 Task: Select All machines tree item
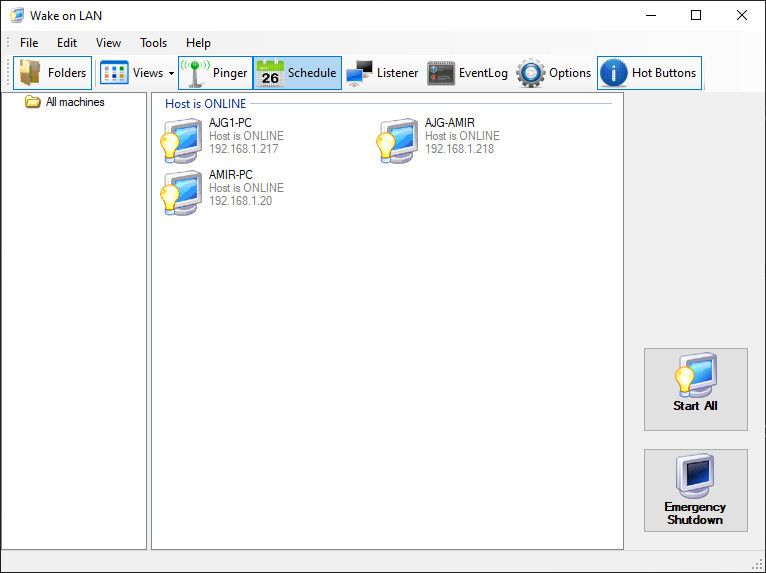[x=75, y=102]
